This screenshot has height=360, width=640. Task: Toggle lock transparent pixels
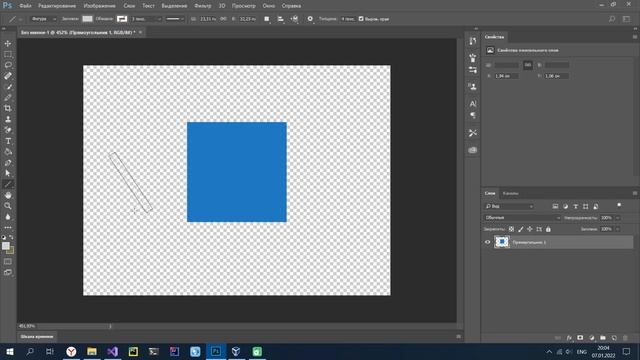pyautogui.click(x=511, y=229)
